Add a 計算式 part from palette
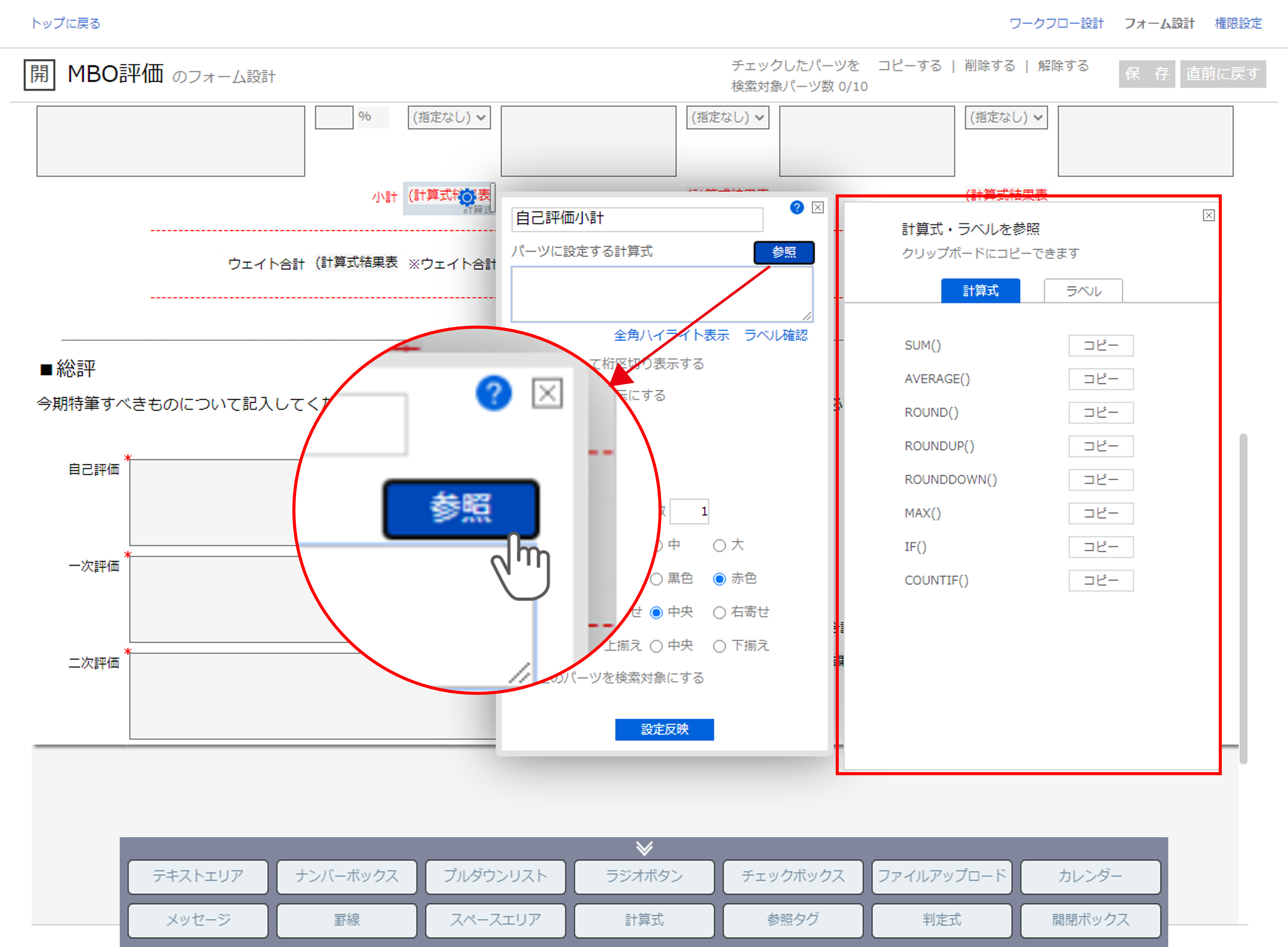Screen dimensions: 1288x947 [x=644, y=920]
